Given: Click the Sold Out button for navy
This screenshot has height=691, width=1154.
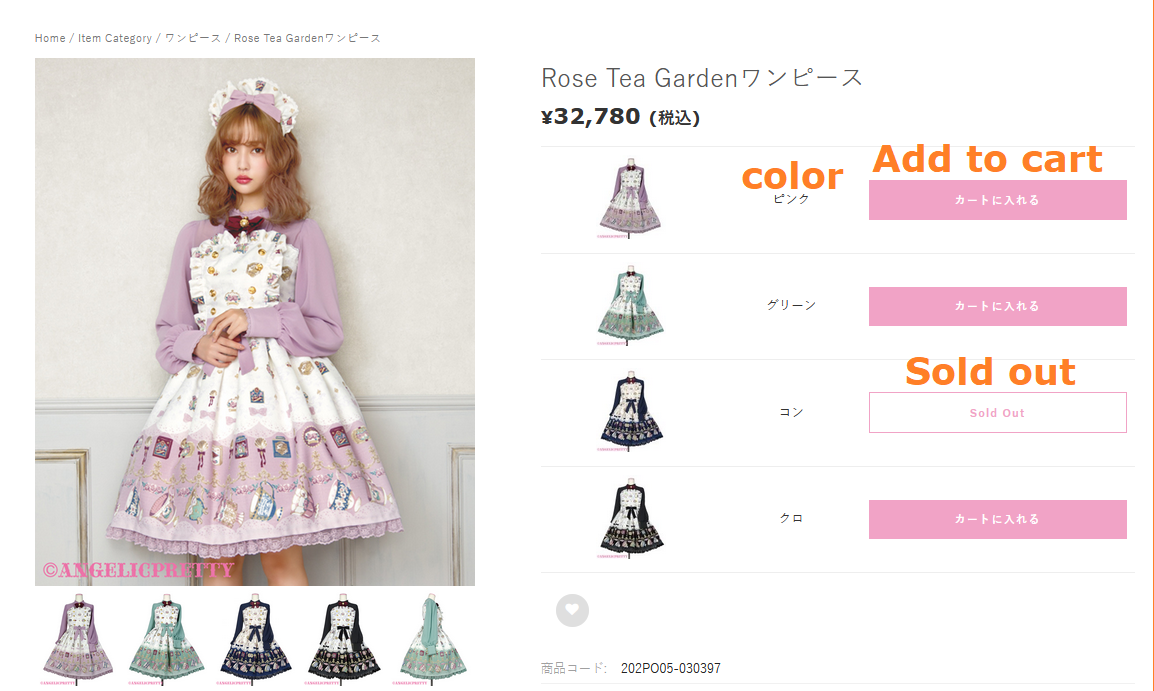Looking at the screenshot, I should [997, 412].
